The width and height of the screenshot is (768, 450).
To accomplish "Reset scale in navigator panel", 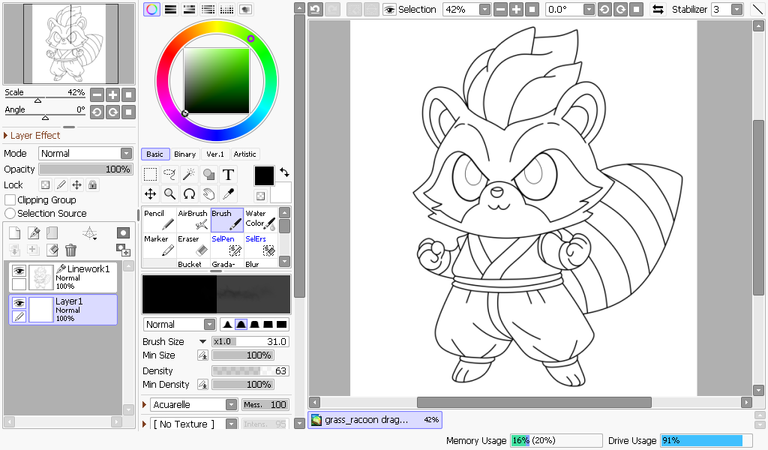I will 129,95.
